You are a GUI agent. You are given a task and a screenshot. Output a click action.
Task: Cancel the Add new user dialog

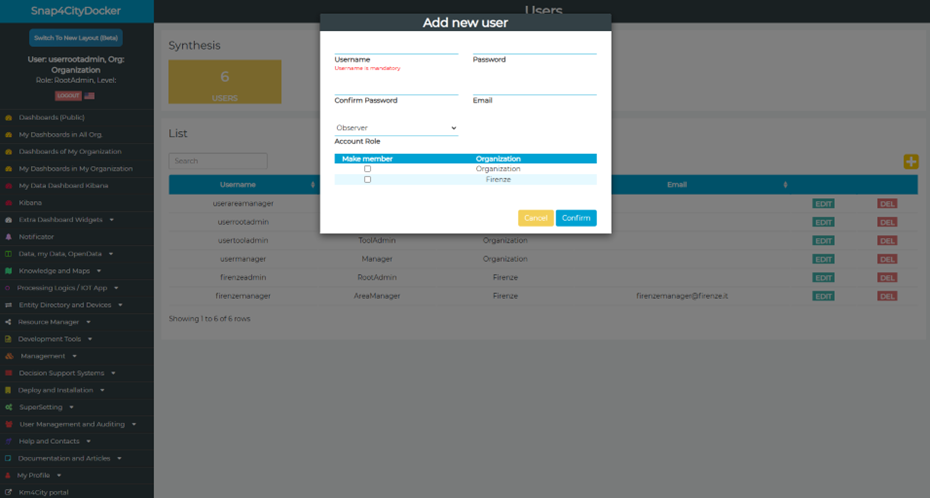click(x=535, y=218)
